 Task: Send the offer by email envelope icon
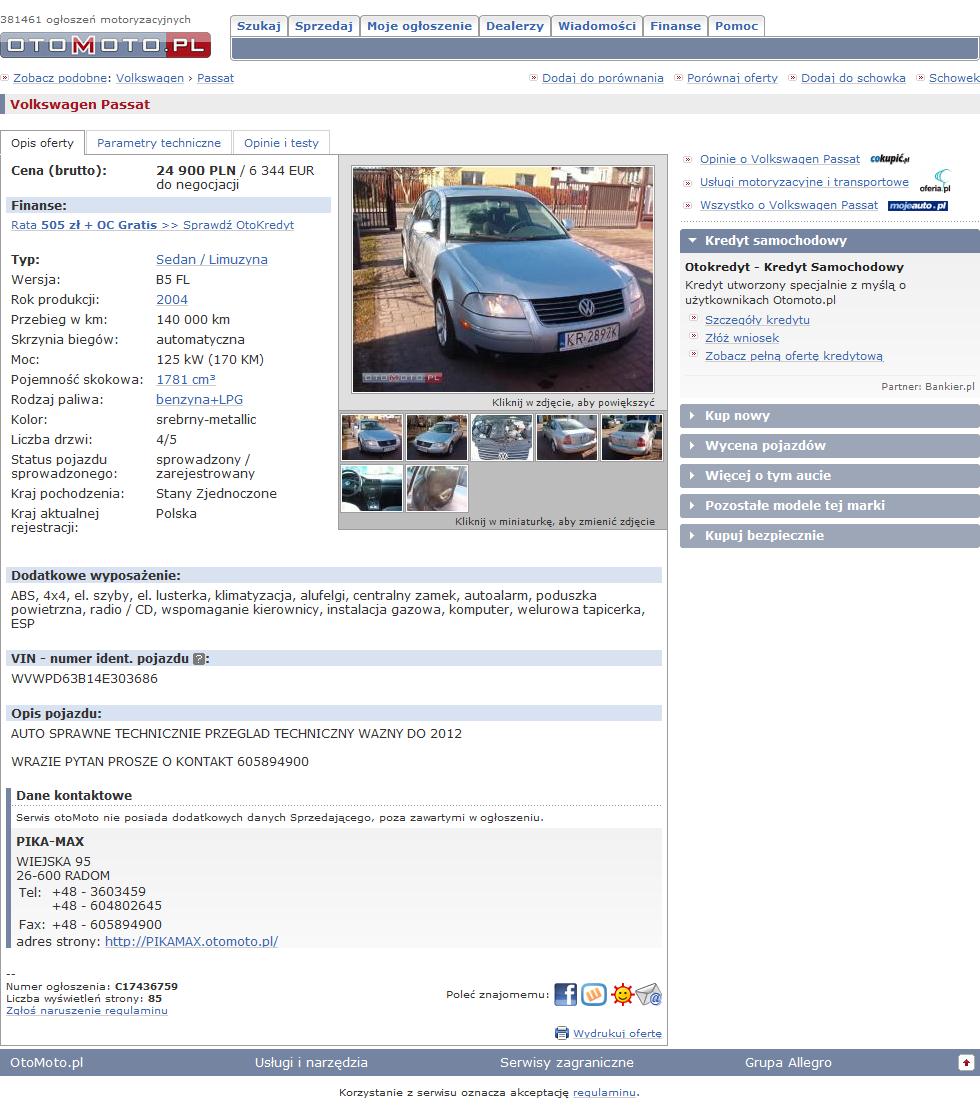tap(649, 994)
